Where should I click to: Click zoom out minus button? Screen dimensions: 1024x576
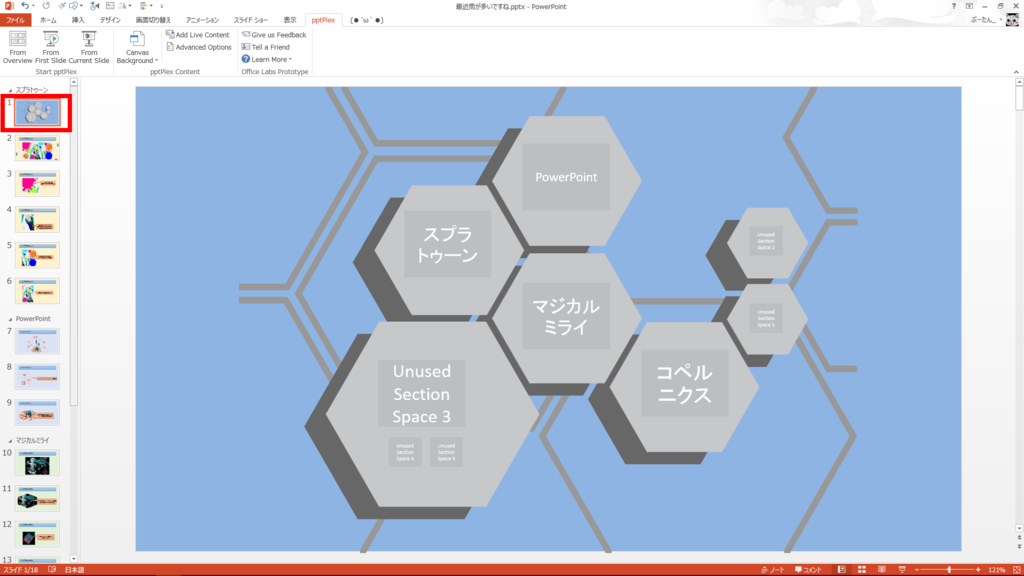pyautogui.click(x=917, y=570)
